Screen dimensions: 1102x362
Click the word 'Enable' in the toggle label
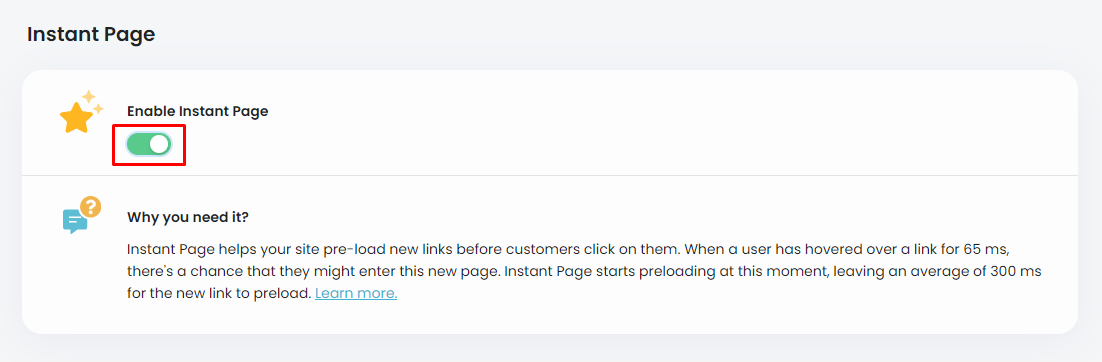point(150,111)
